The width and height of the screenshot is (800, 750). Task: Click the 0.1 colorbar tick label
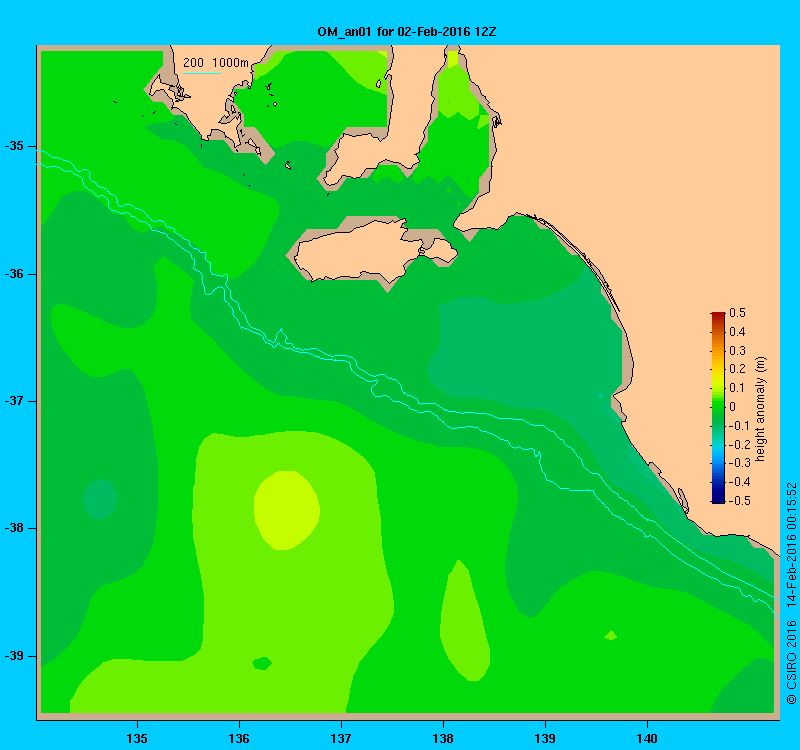pos(737,388)
